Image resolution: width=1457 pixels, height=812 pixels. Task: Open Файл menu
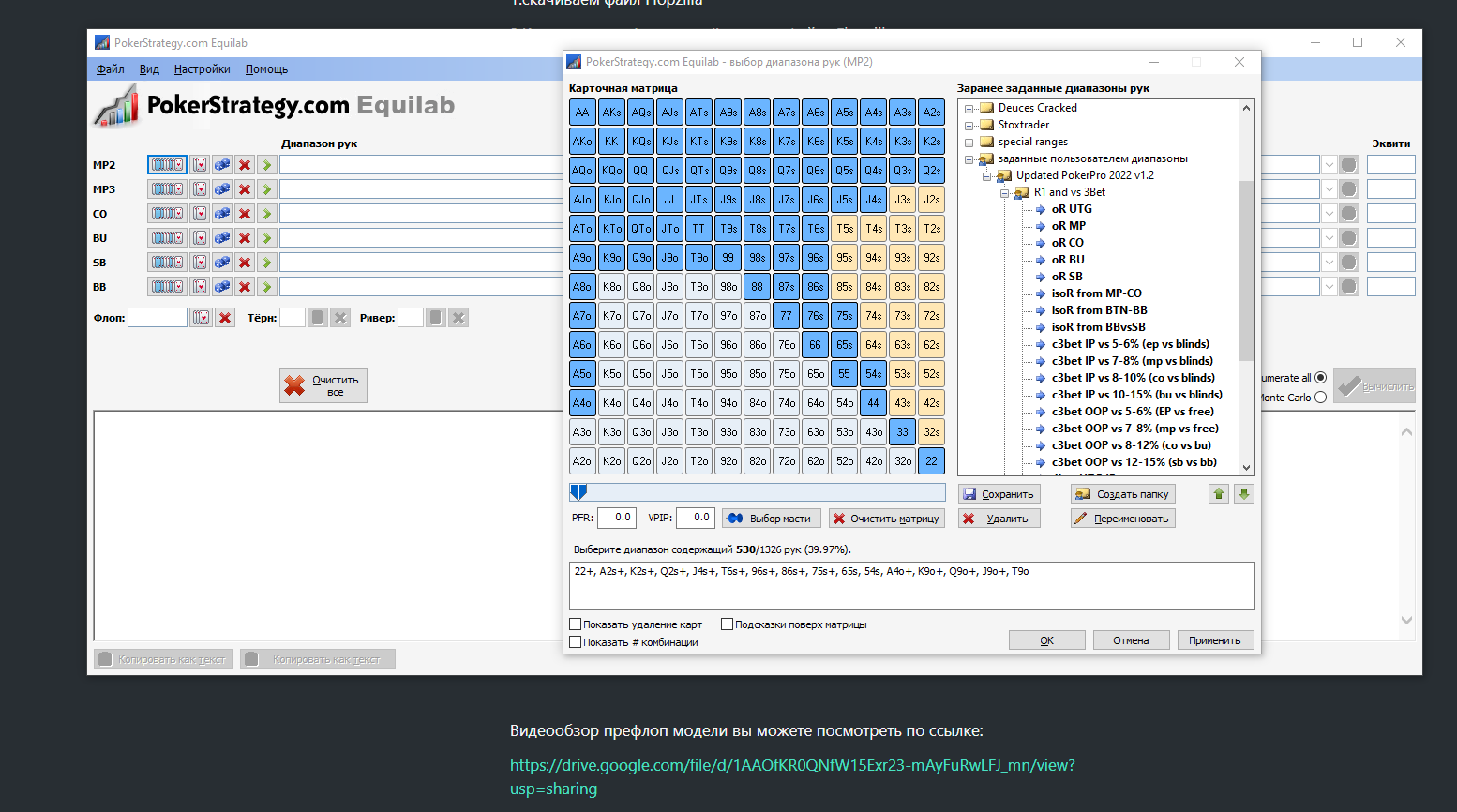point(111,69)
